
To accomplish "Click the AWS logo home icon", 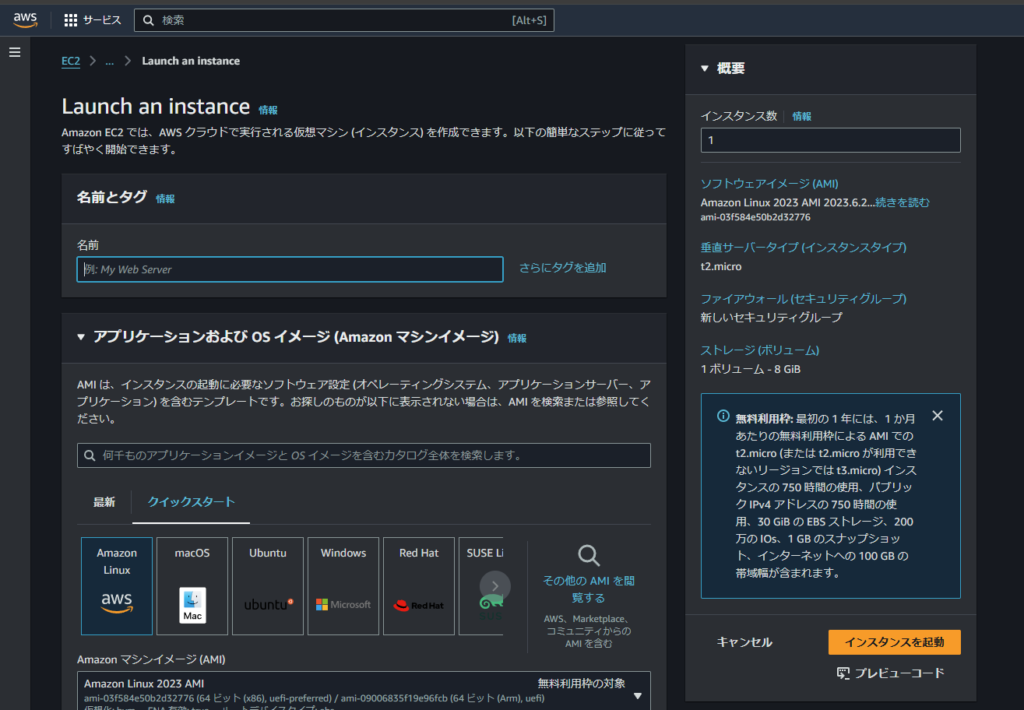I will click(25, 20).
